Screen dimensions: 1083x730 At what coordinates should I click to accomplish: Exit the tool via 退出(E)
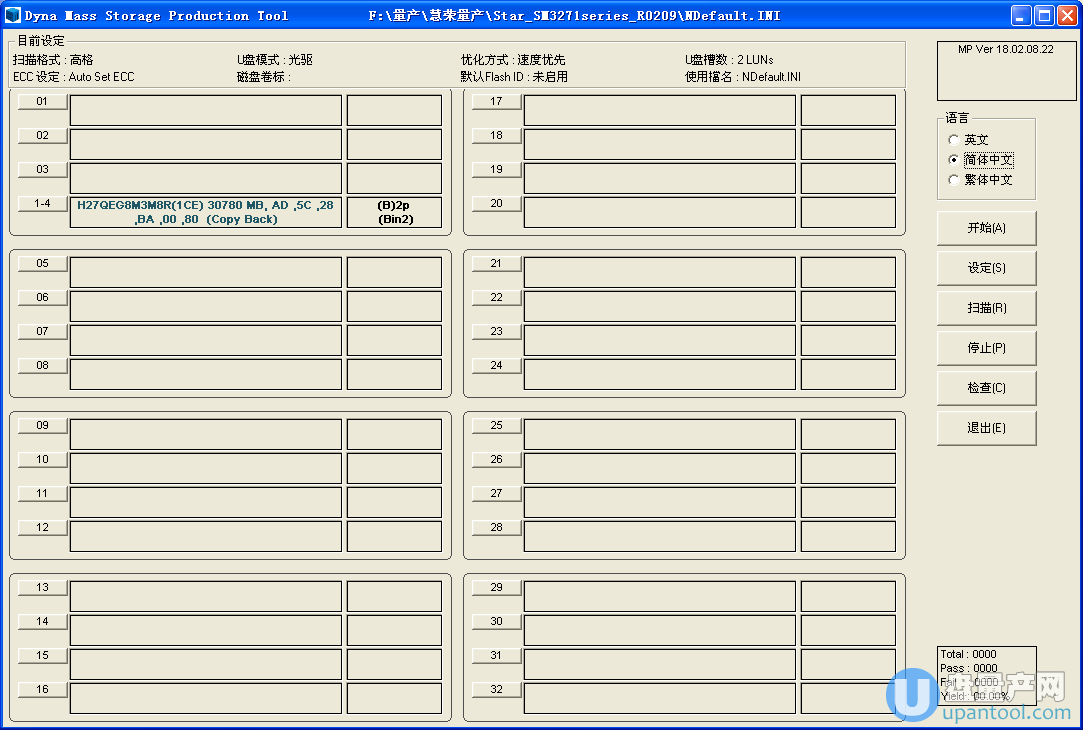point(986,428)
